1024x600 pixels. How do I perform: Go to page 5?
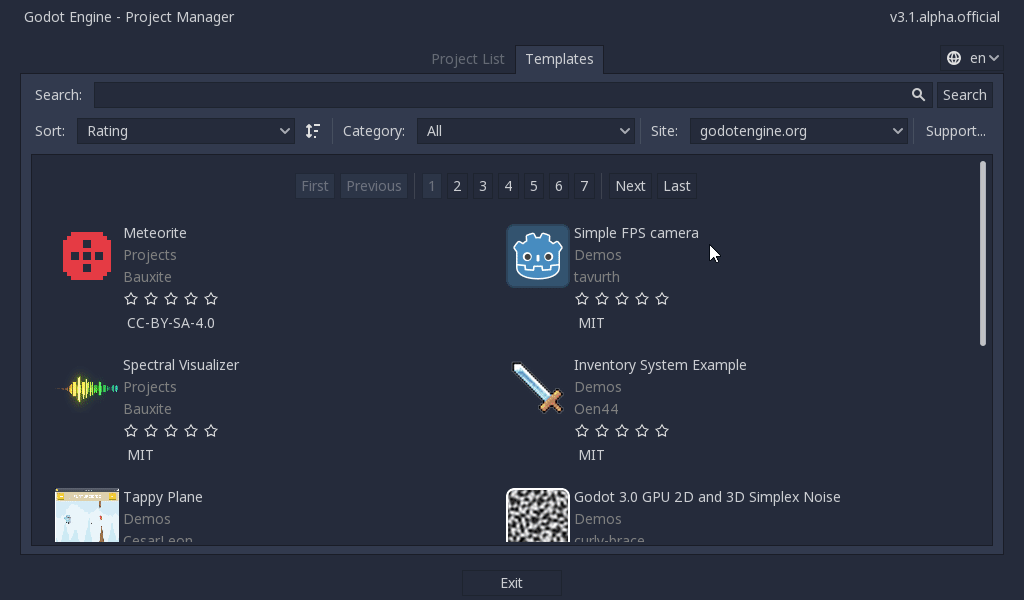click(534, 186)
